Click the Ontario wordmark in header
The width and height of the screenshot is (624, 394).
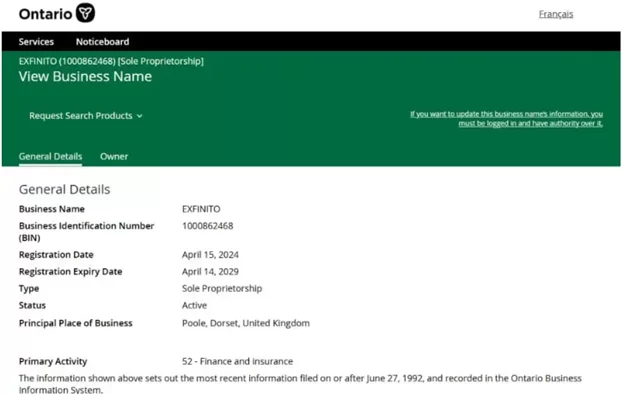pos(45,14)
